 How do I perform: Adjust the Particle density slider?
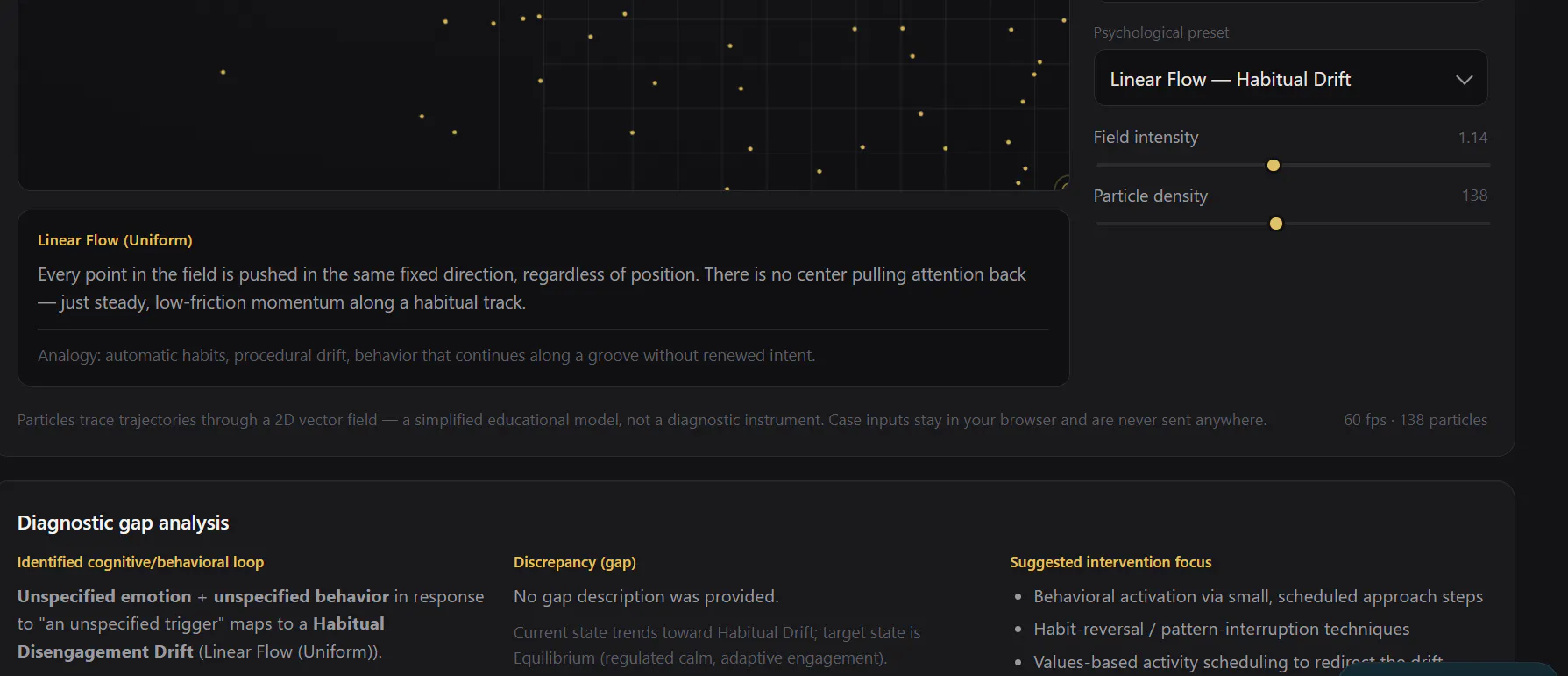click(x=1293, y=224)
